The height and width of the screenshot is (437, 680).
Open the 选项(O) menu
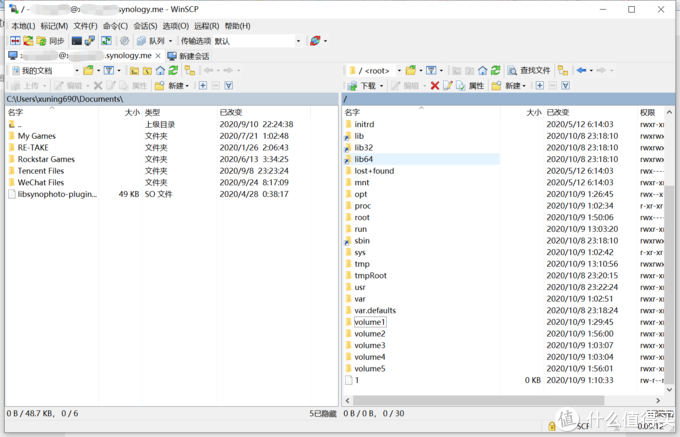point(175,26)
